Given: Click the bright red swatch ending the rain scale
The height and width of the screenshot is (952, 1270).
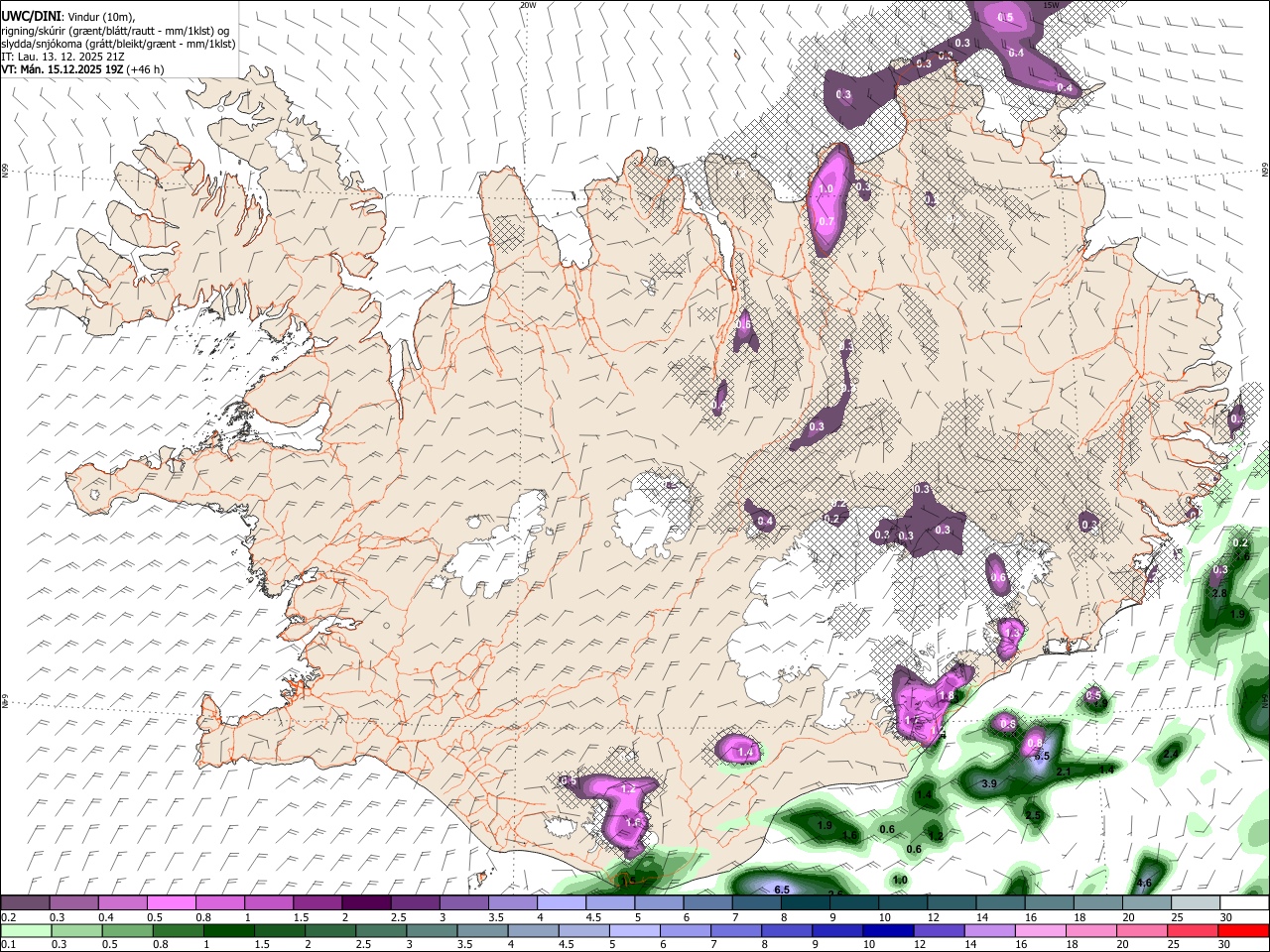Looking at the screenshot, I should click(1244, 930).
